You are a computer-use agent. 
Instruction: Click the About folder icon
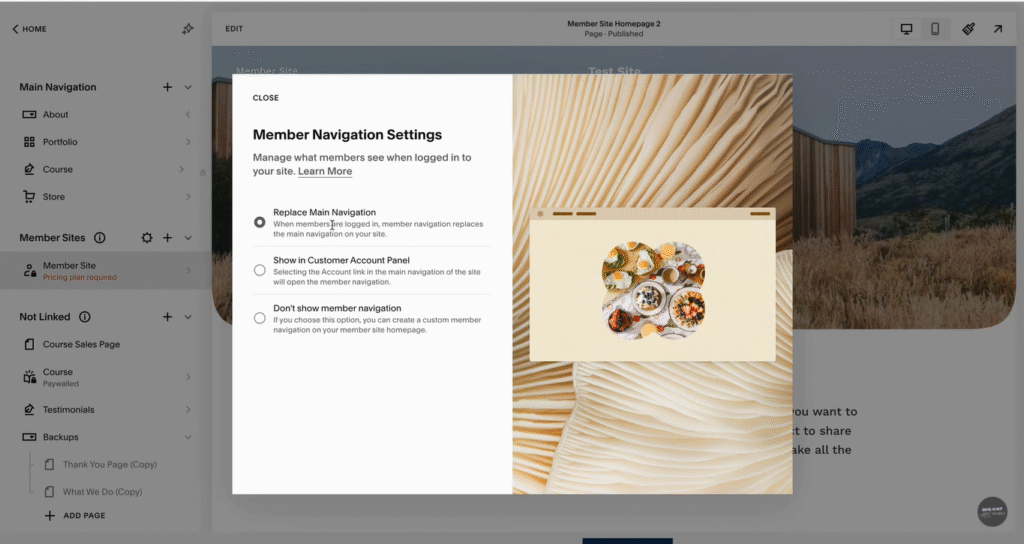[29, 114]
